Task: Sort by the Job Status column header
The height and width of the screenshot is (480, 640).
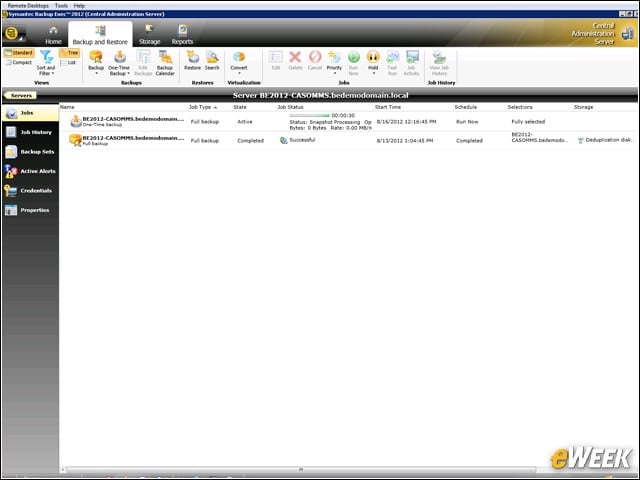Action: click(x=290, y=107)
